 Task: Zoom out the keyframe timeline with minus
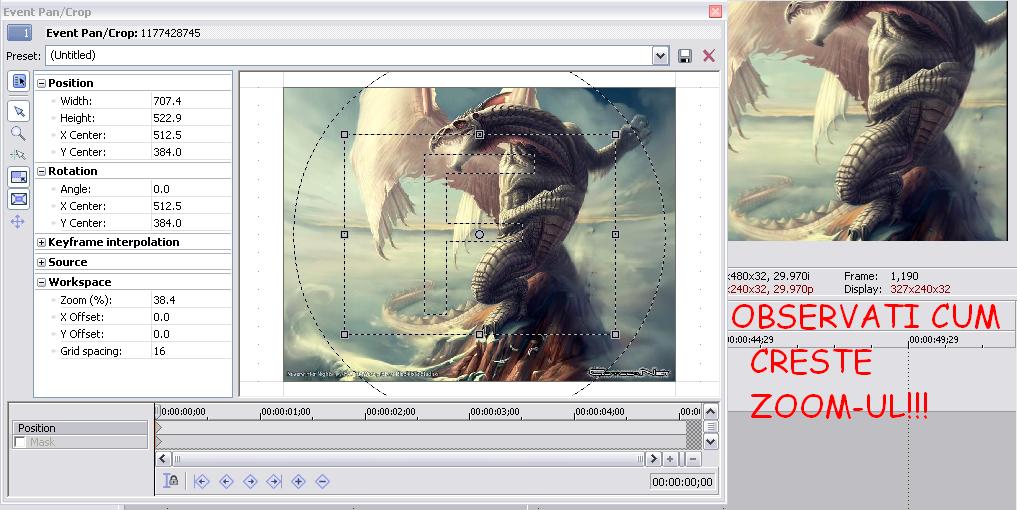pyautogui.click(x=693, y=459)
